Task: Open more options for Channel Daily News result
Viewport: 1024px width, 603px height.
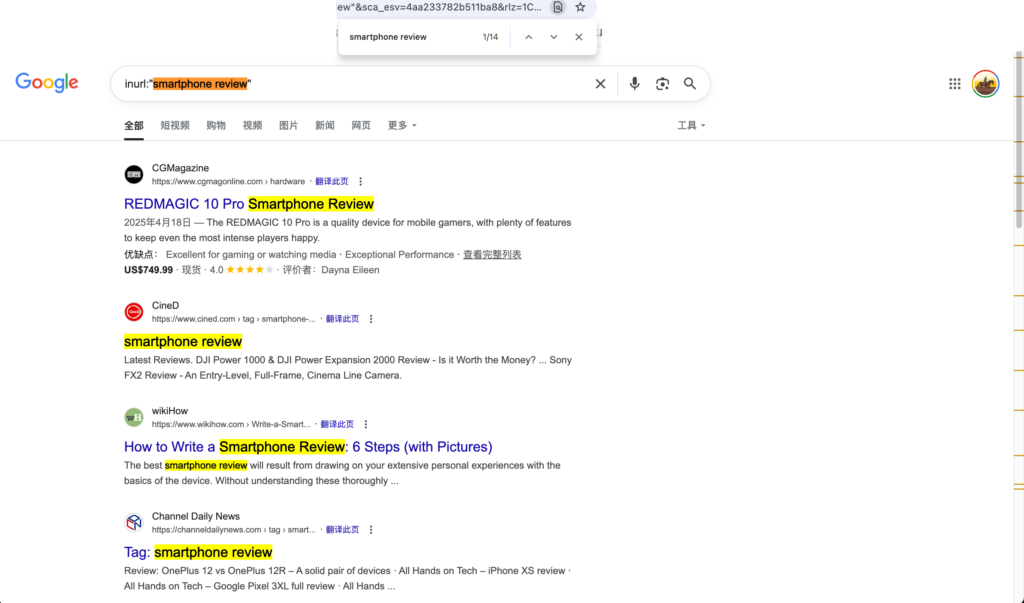Action: 371,530
